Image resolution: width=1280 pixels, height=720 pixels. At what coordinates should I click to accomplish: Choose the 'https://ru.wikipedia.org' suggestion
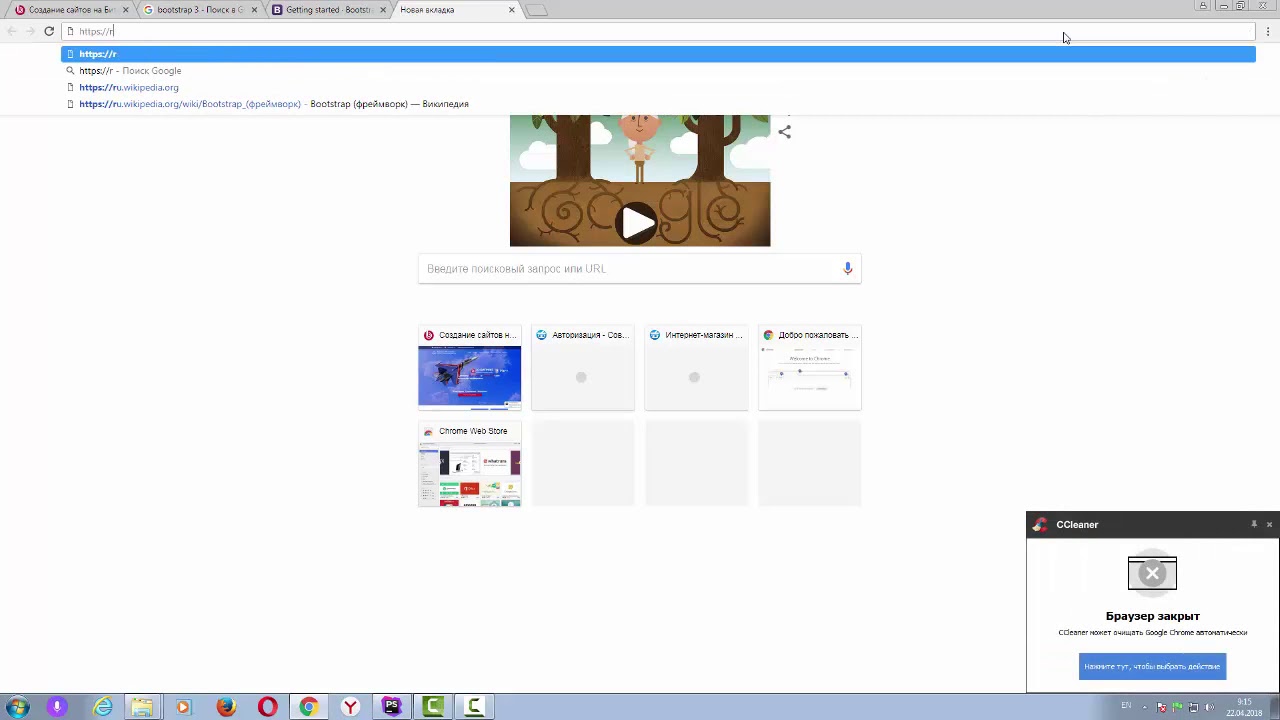[658, 87]
